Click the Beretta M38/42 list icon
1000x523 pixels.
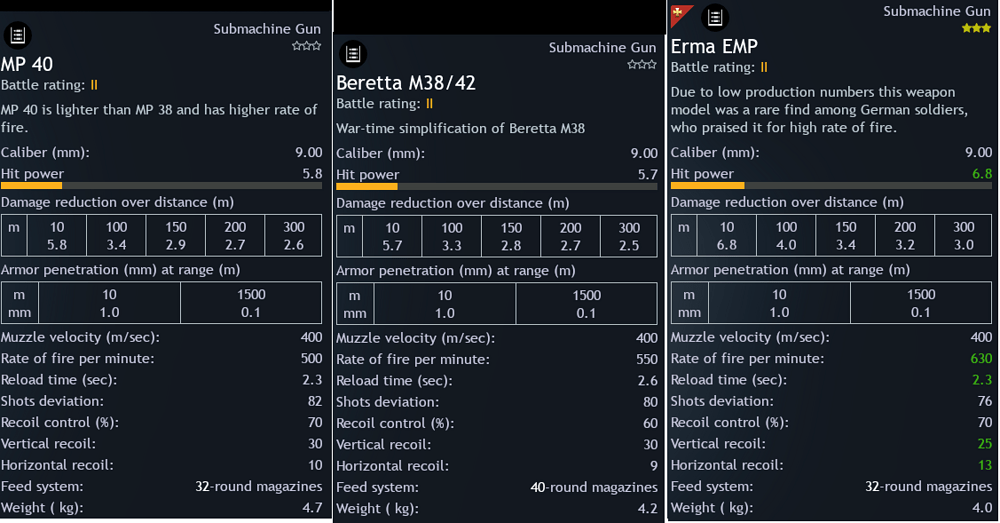(x=353, y=54)
